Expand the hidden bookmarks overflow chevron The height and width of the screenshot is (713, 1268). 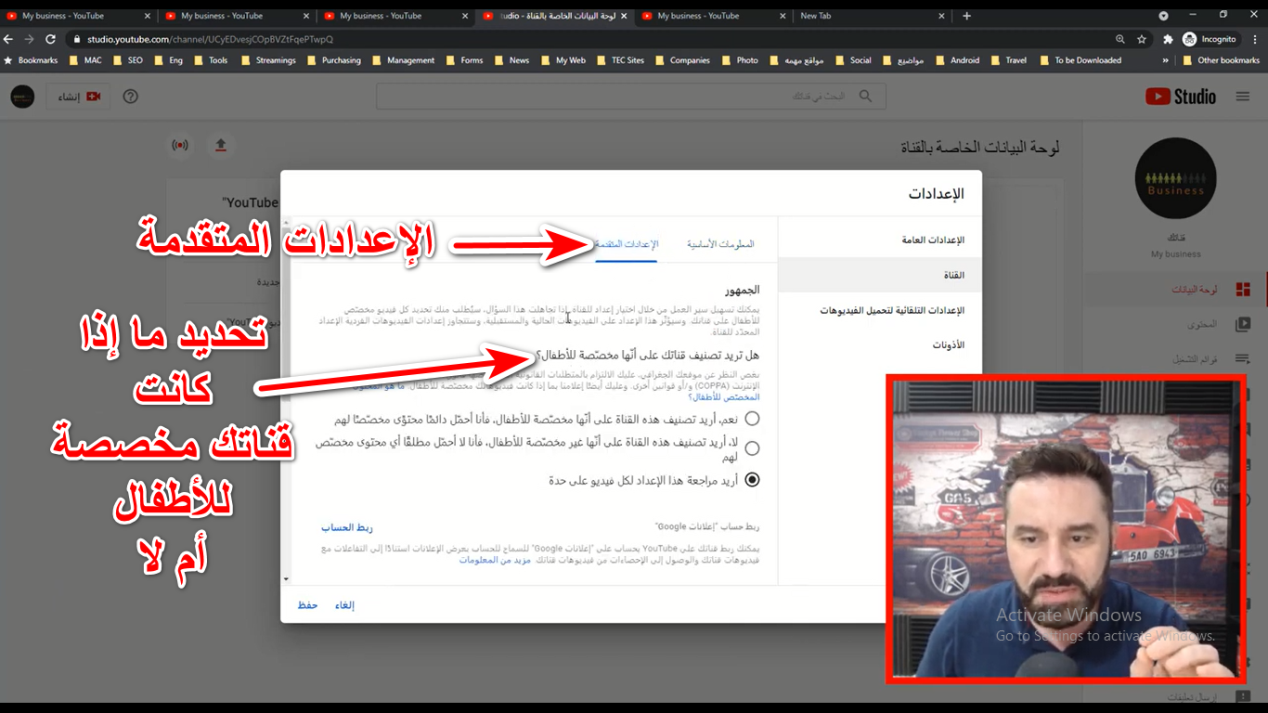(1165, 60)
